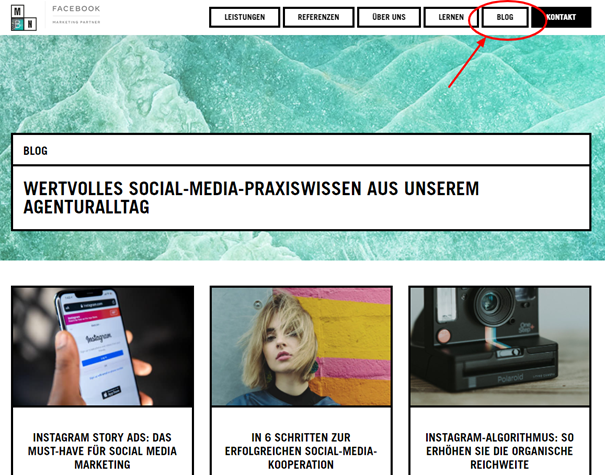Open the 6 Schritten Social-Media-Kooperation article
The image size is (605, 475).
[301, 451]
